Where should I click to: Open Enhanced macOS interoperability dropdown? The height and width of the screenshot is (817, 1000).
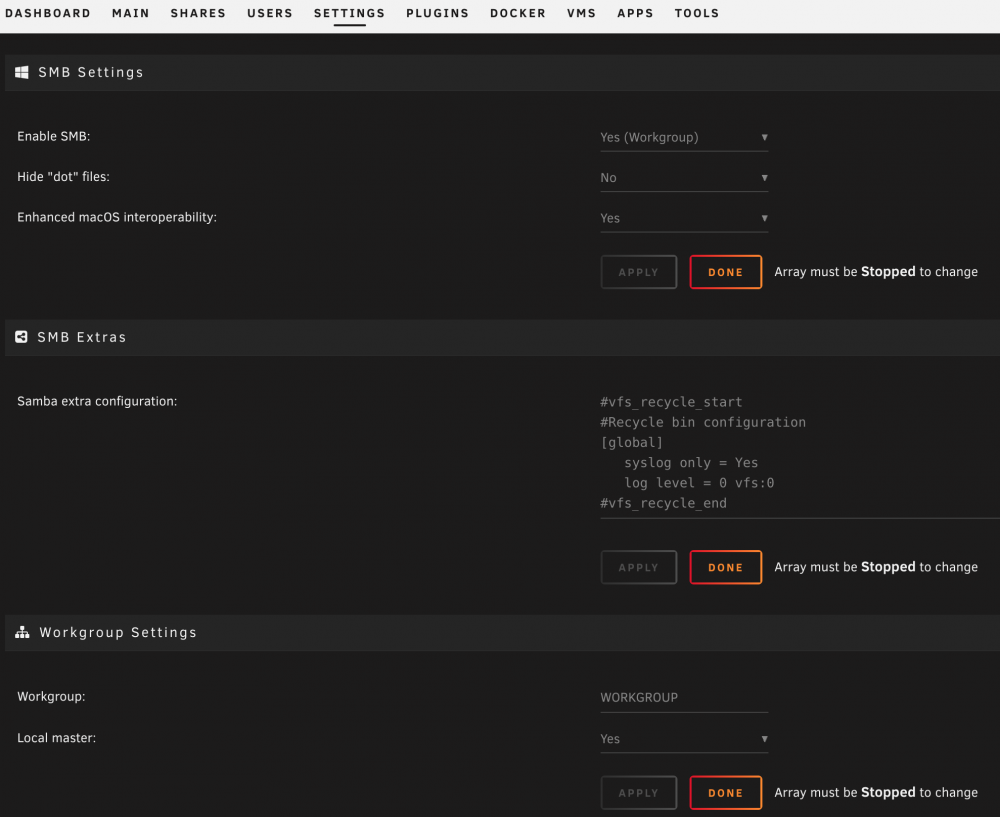[684, 218]
